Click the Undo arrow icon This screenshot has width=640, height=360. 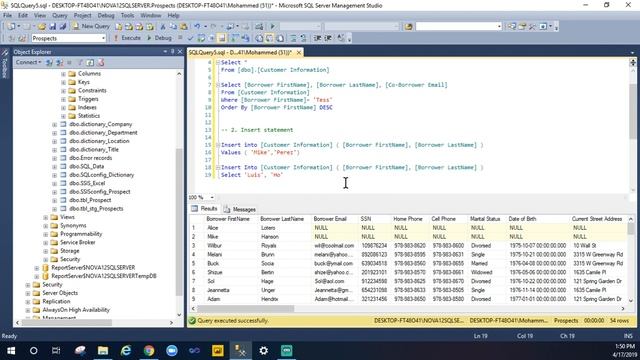pyautogui.click(x=197, y=27)
